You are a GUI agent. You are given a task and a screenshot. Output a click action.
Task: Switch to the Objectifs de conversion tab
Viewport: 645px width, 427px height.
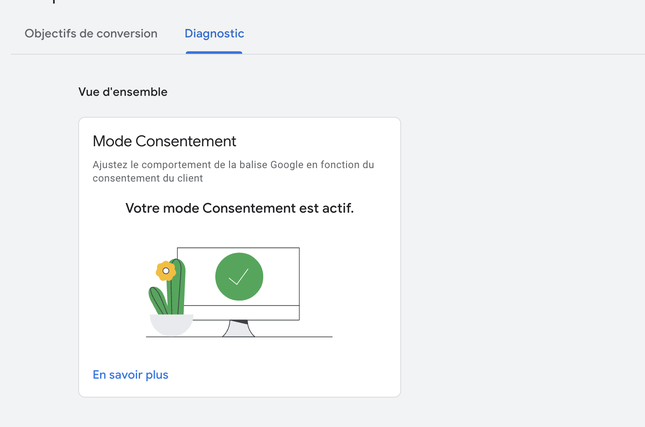click(91, 34)
